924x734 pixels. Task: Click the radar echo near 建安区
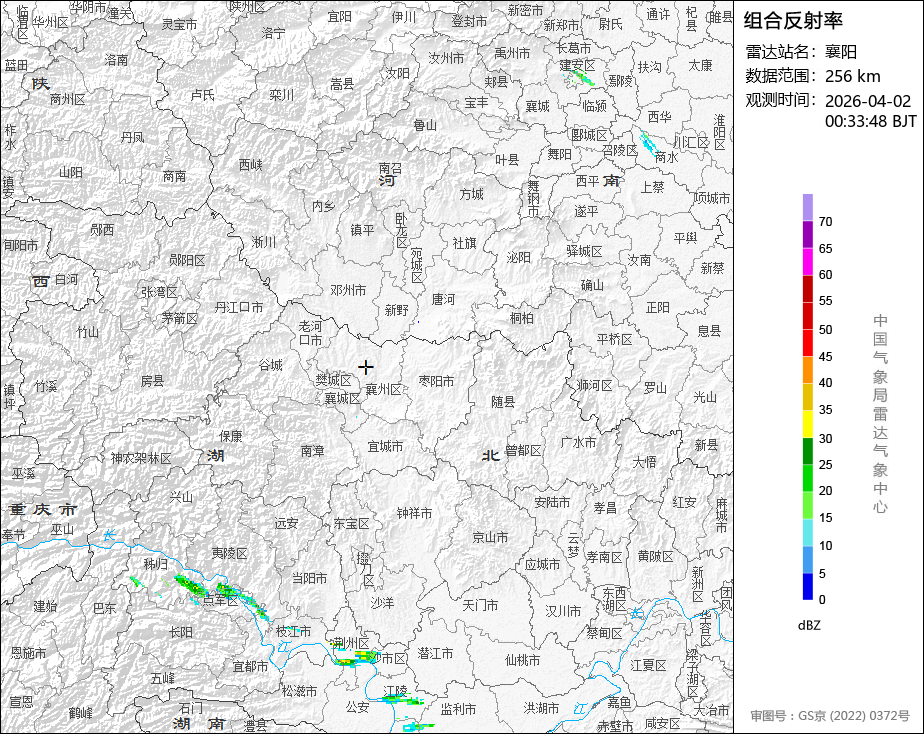(x=580, y=77)
